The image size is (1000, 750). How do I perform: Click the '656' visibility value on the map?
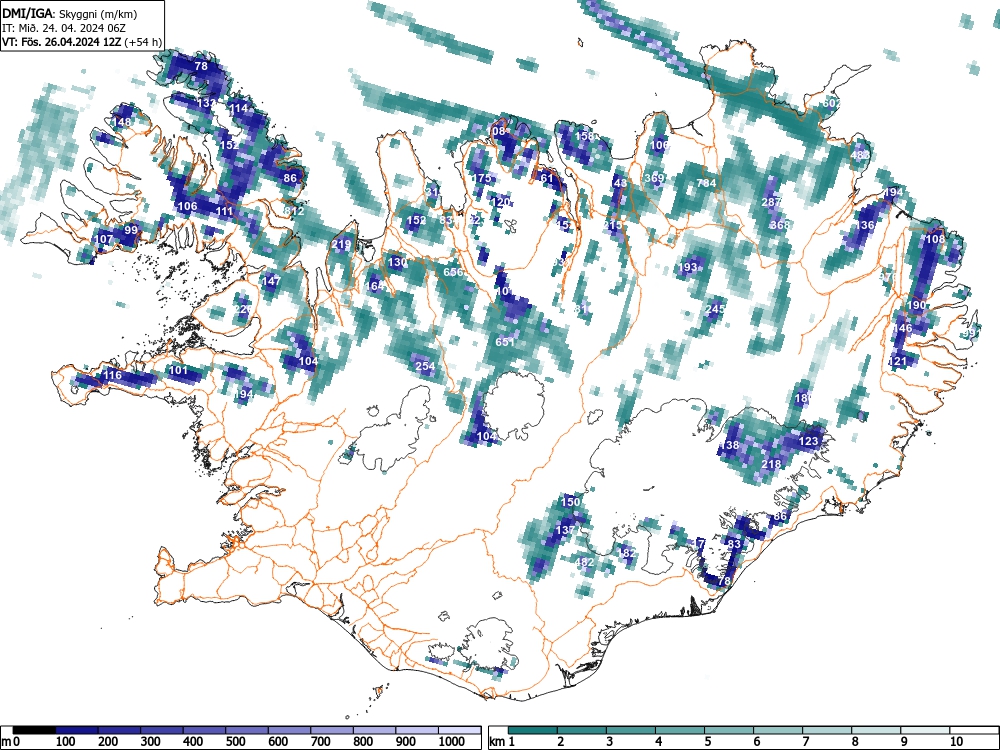click(453, 272)
